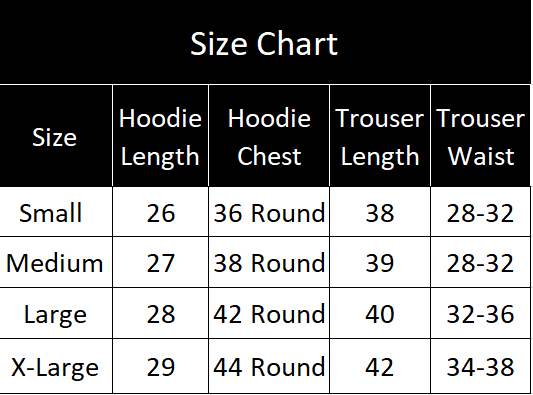Select the X-Large size row label
The height and width of the screenshot is (395, 533).
tap(56, 366)
